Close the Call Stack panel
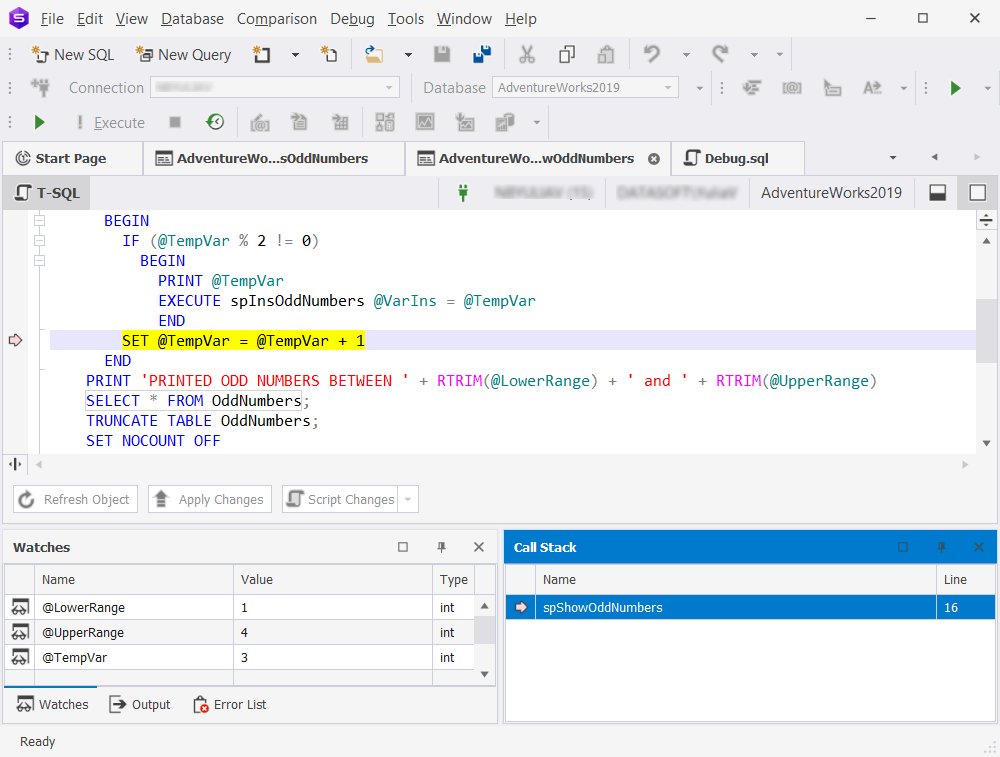This screenshot has height=757, width=1000. [x=979, y=547]
